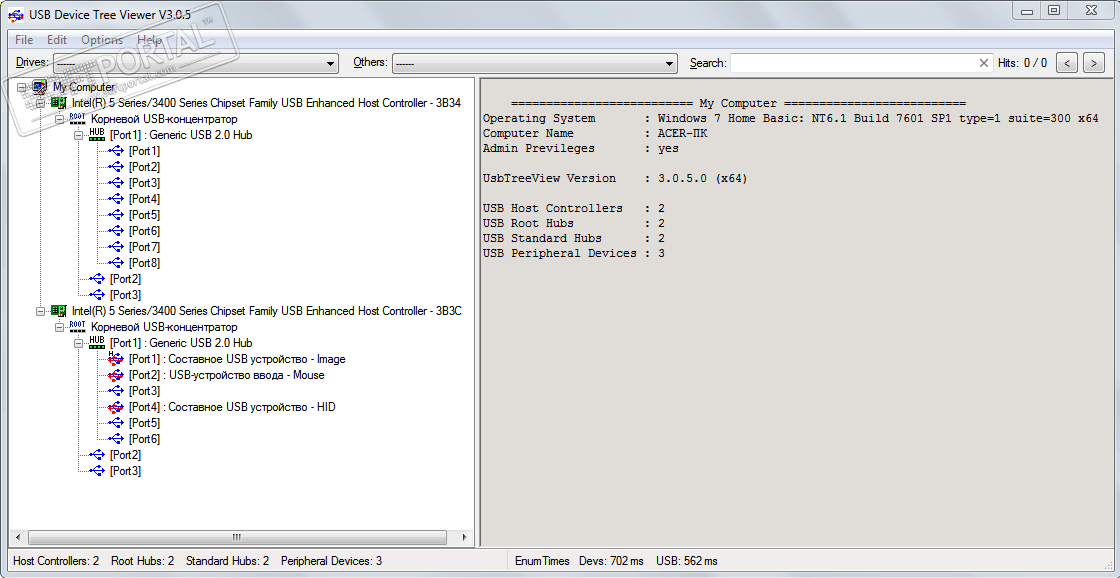Screen dimensions: 1120x578
Task: Select [Port1] in the first Generic hub
Action: 144,151
